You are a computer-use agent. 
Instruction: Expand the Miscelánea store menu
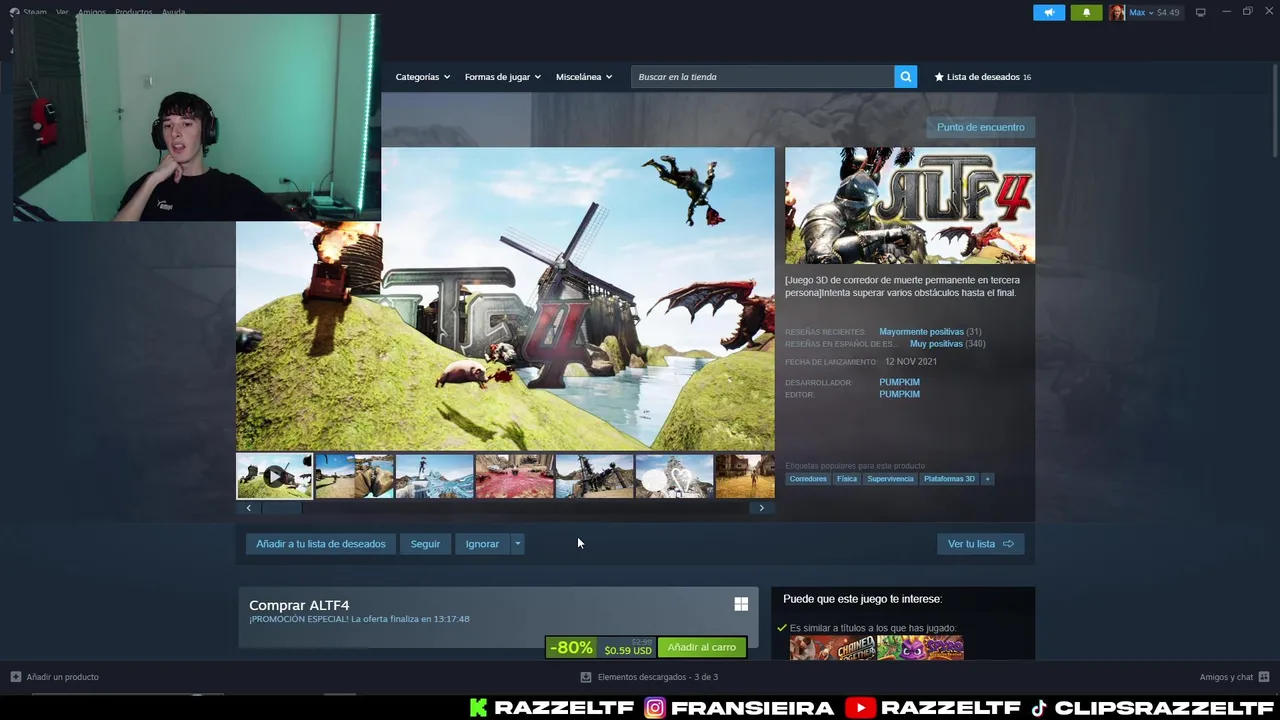[584, 77]
